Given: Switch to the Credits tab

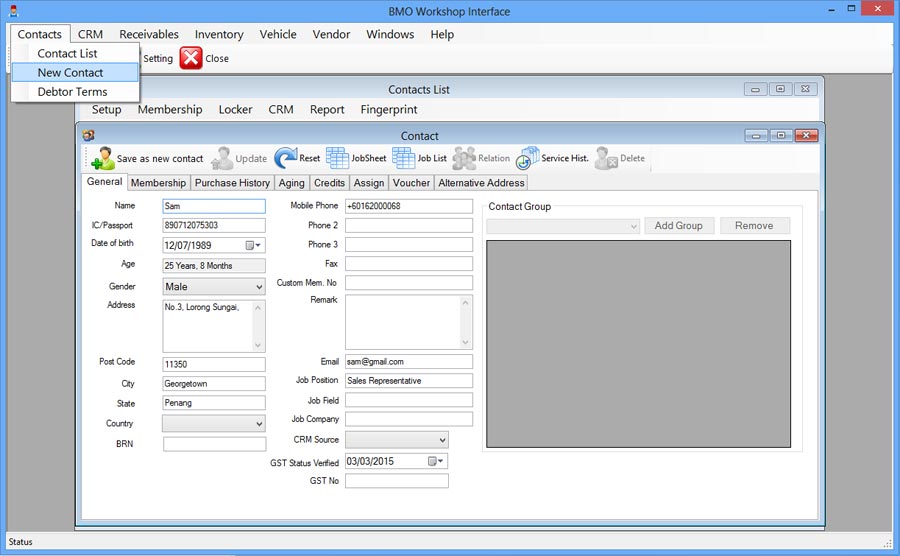Looking at the screenshot, I should (329, 182).
